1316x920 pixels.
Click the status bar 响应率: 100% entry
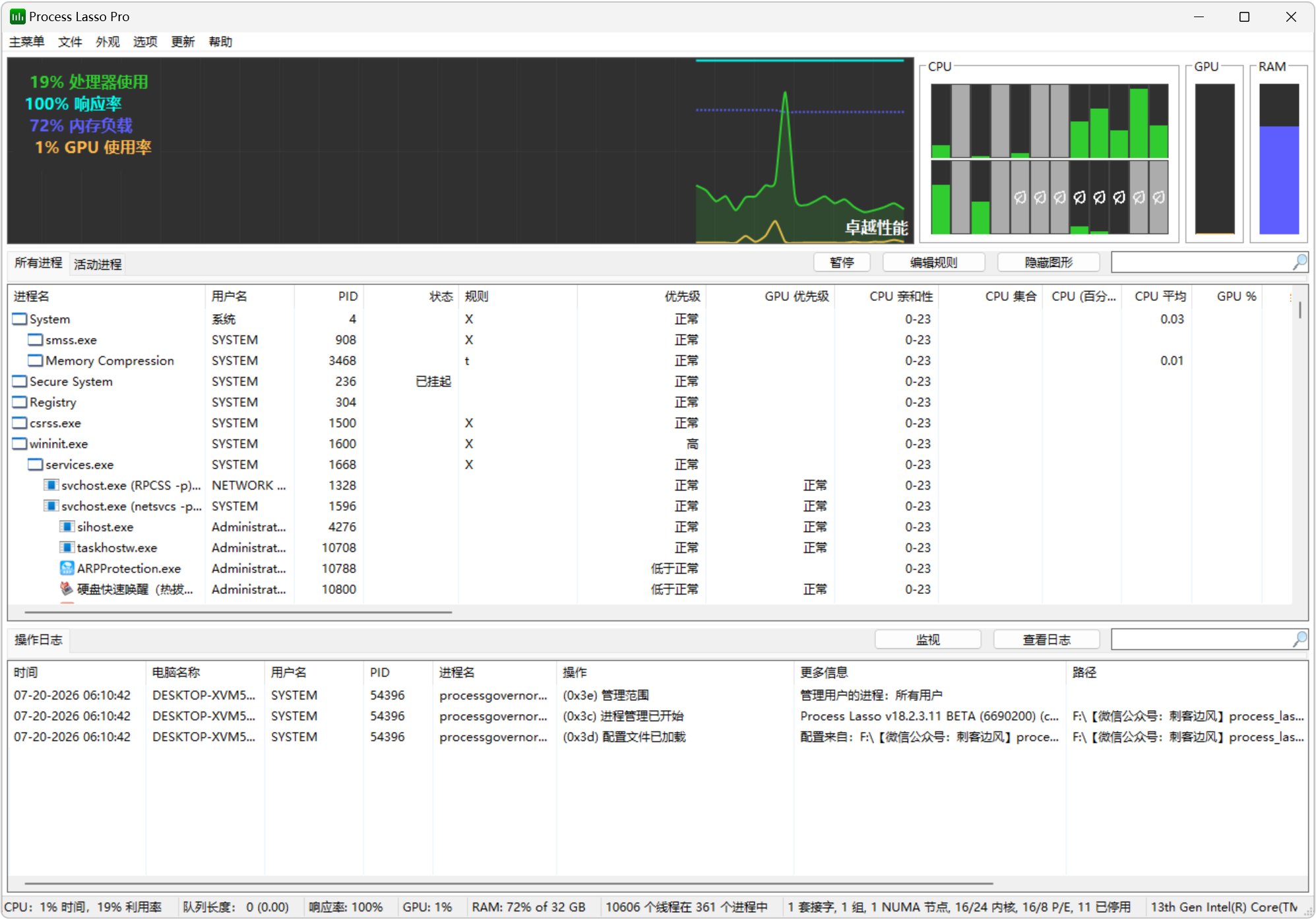click(x=346, y=907)
